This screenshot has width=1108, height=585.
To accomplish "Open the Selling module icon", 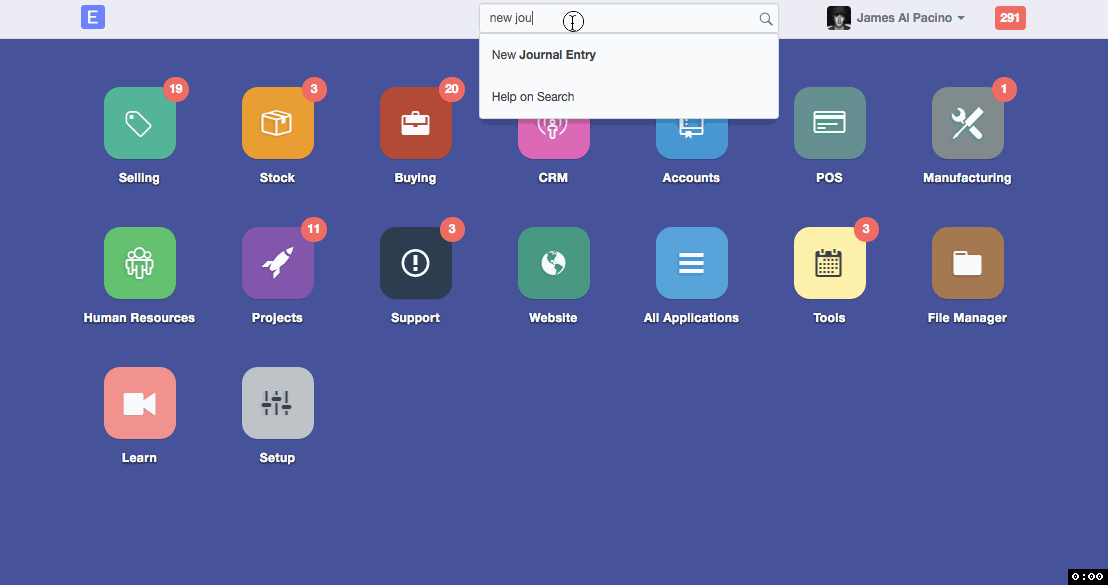I will 140,123.
